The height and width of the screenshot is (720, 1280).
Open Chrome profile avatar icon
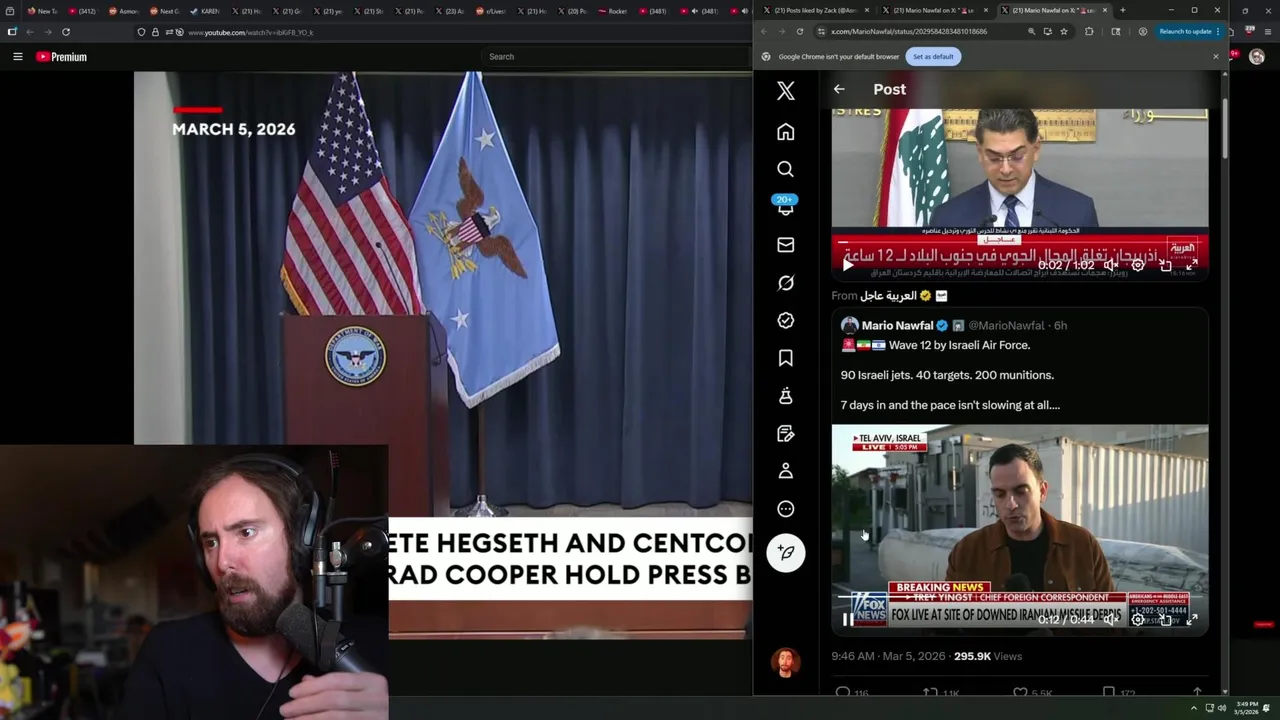[1143, 31]
